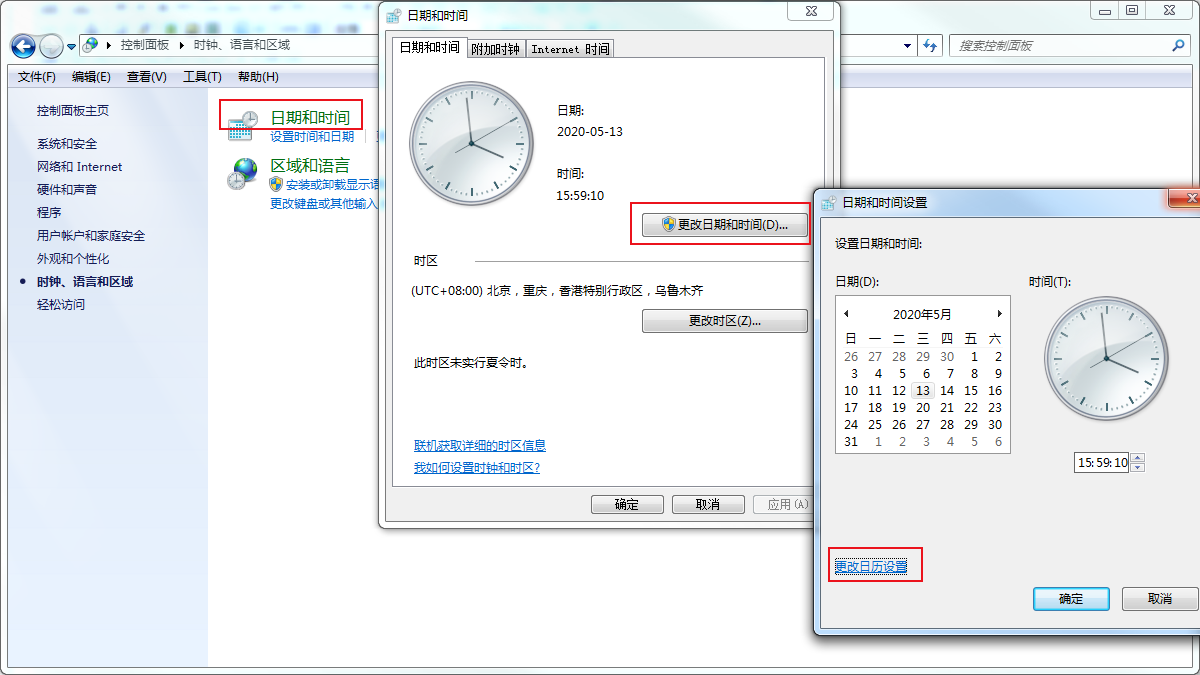Click the 2020年5月 calendar header
This screenshot has width=1200, height=675.
923,314
